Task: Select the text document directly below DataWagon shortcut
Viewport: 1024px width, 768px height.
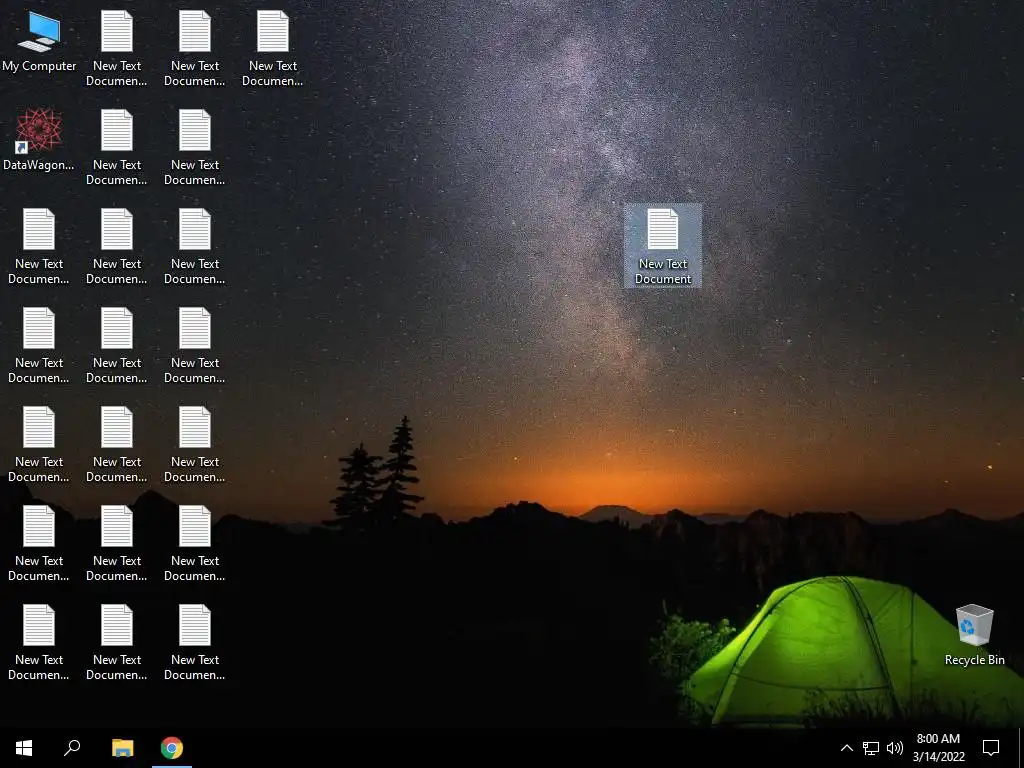Action: click(39, 247)
